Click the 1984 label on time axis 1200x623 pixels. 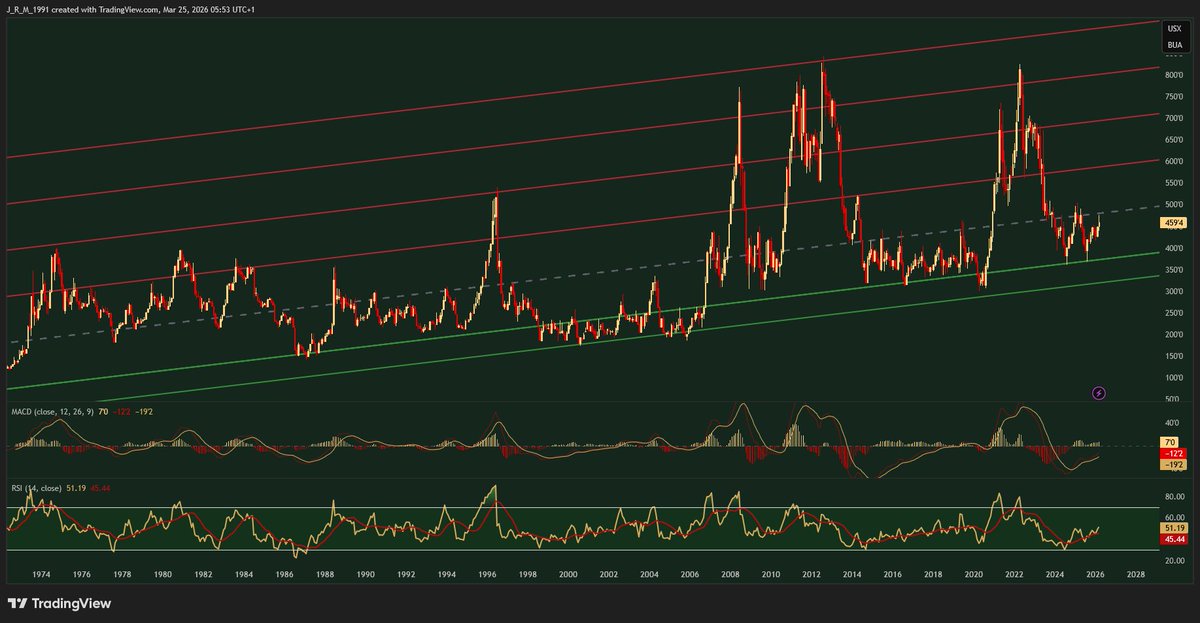243,576
